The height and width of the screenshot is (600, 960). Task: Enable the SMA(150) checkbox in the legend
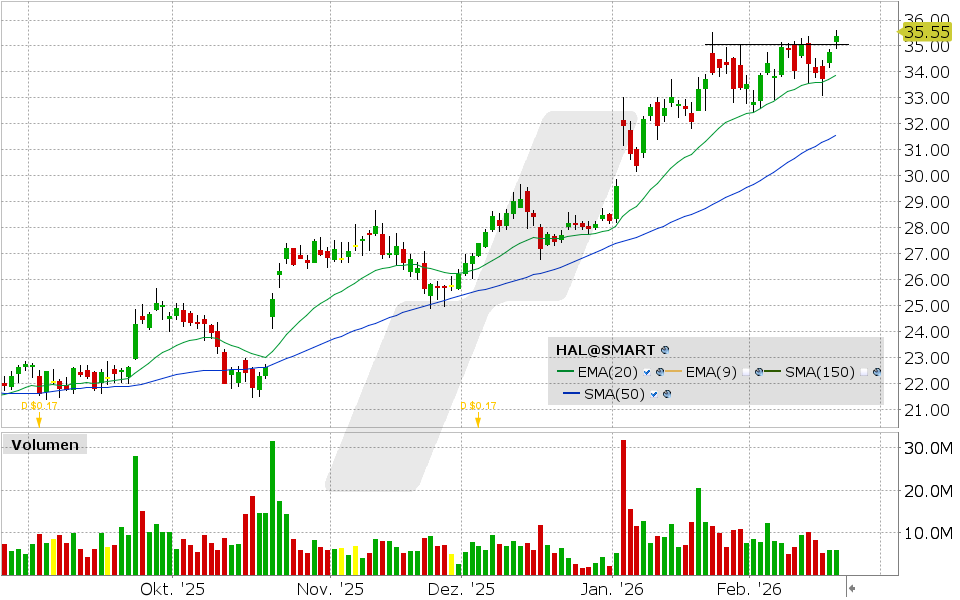[x=862, y=371]
